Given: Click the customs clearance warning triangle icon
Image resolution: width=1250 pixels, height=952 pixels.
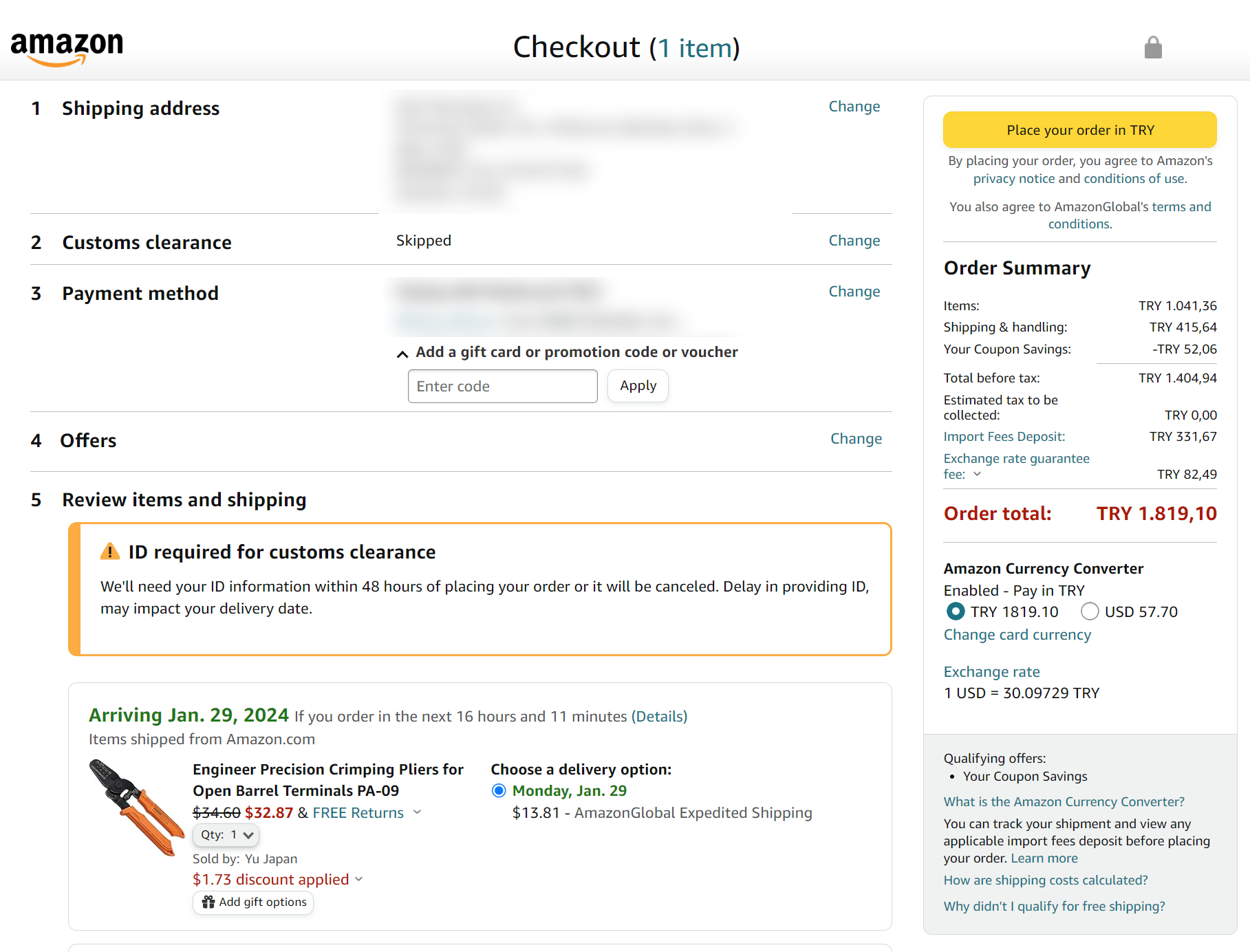Looking at the screenshot, I should pos(110,552).
